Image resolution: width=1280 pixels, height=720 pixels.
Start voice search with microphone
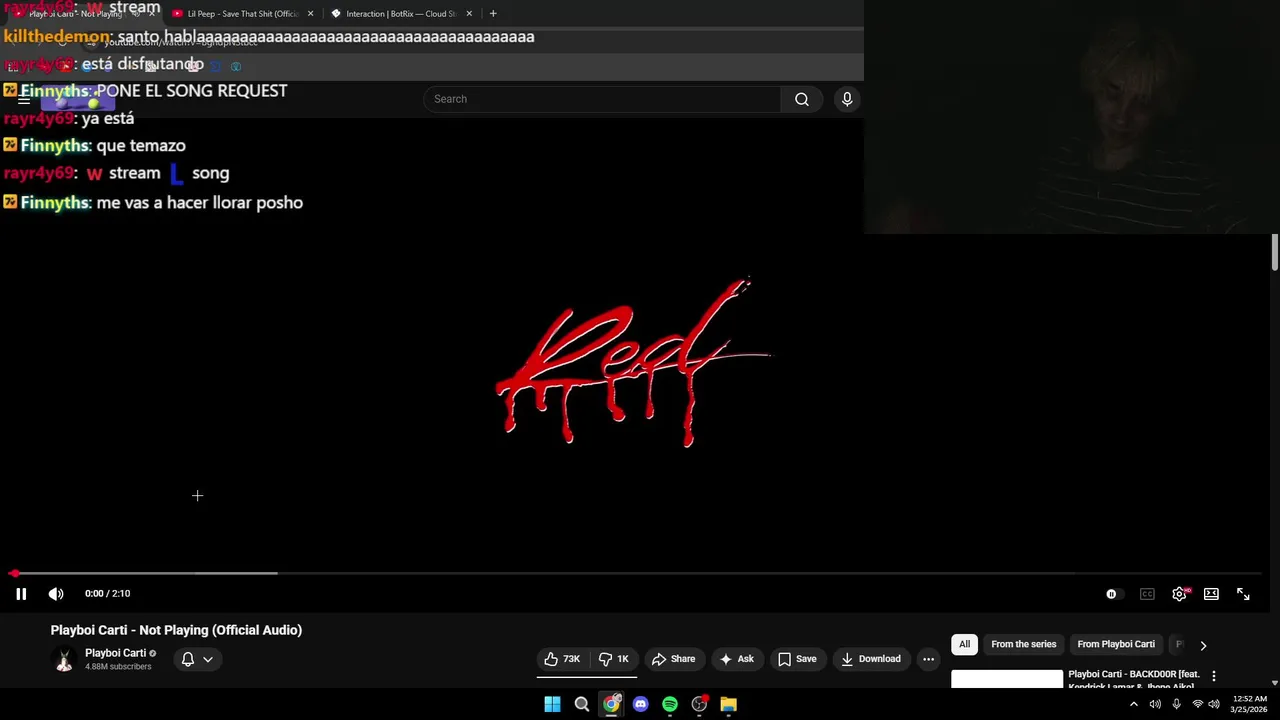pos(847,99)
